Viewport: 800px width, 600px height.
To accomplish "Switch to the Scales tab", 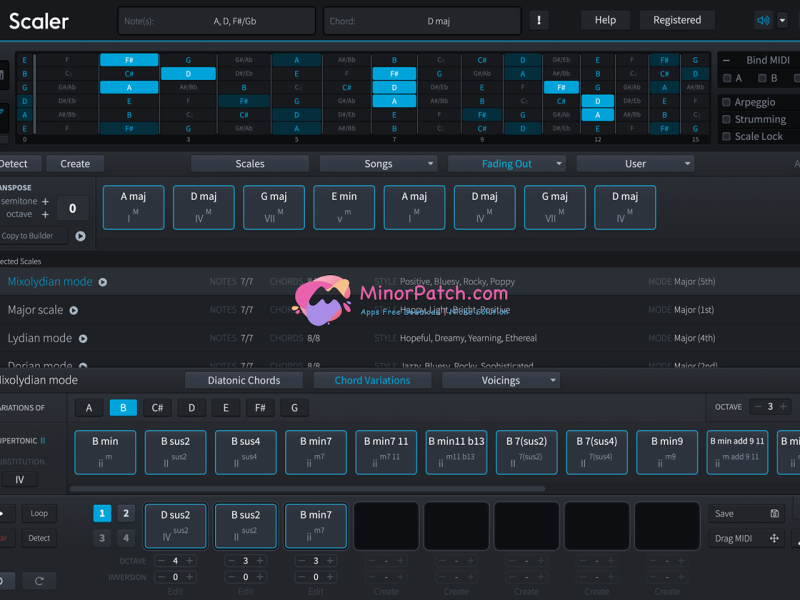I will click(x=250, y=164).
